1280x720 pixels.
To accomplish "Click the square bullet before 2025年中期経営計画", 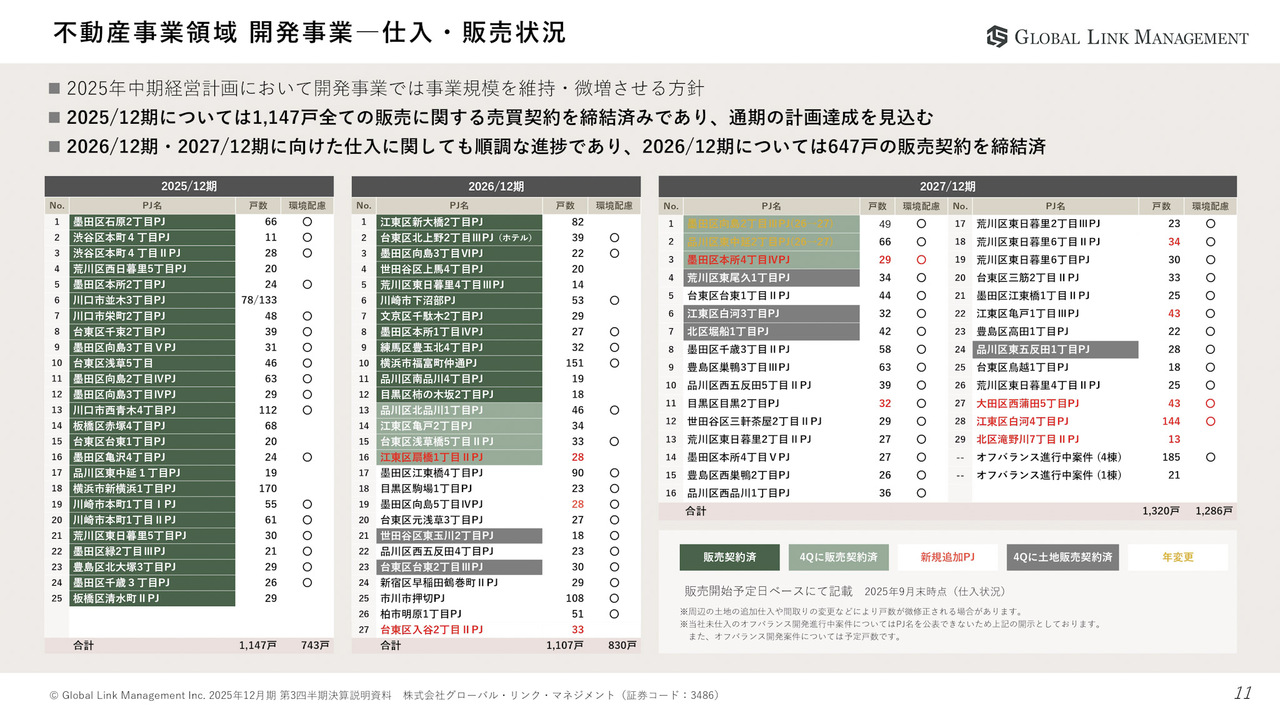I will [54, 87].
